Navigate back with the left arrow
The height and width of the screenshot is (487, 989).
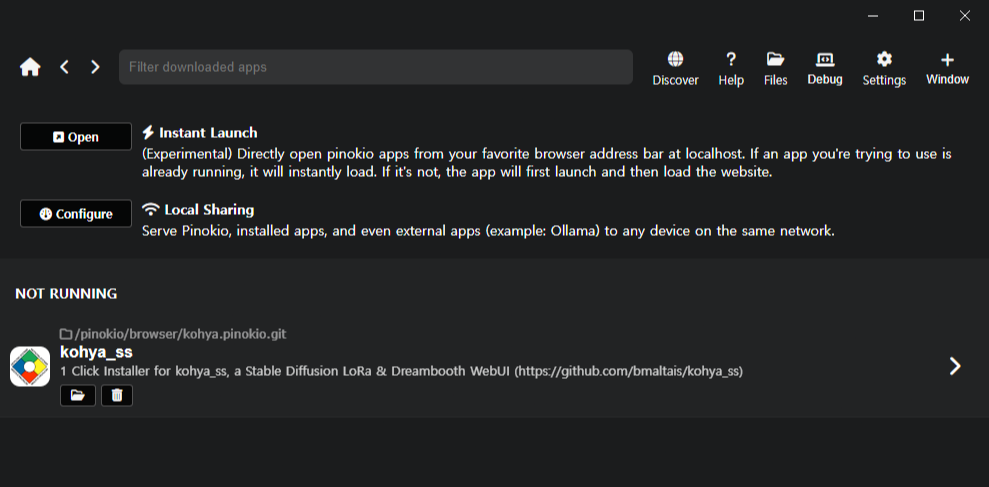[x=64, y=67]
